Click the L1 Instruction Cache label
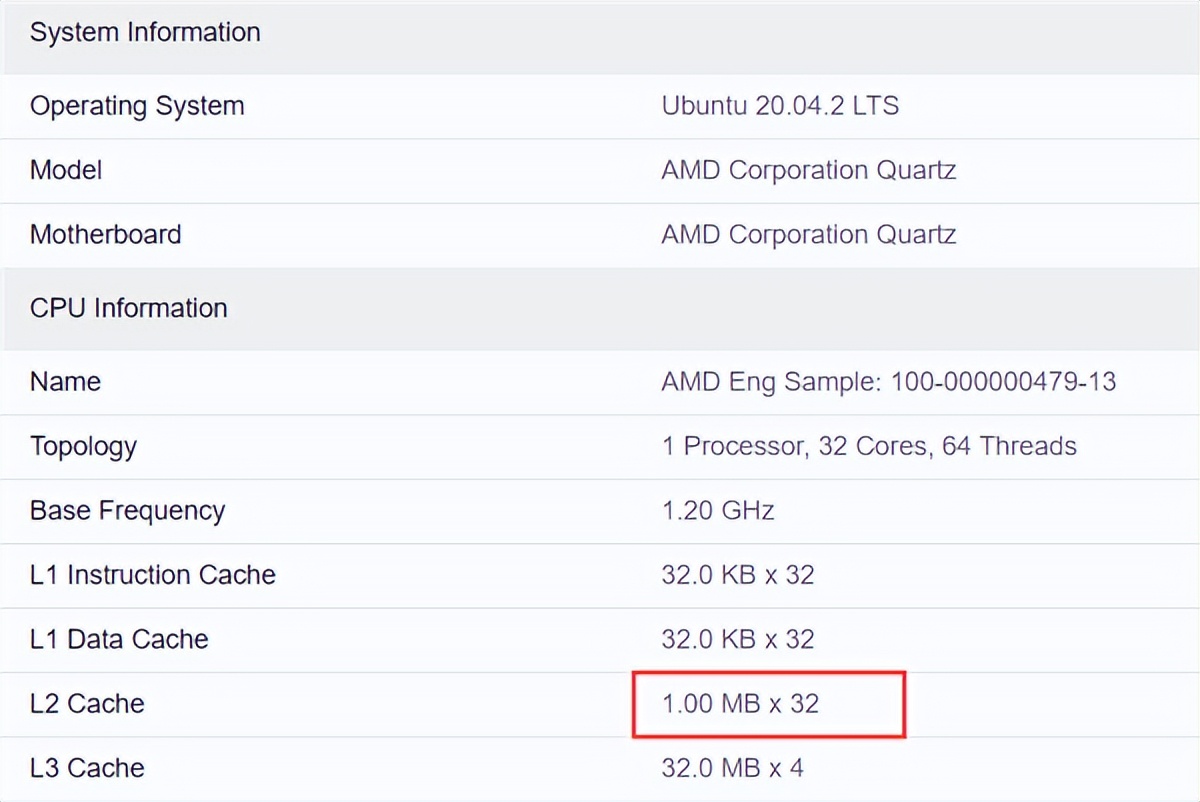 point(154,574)
